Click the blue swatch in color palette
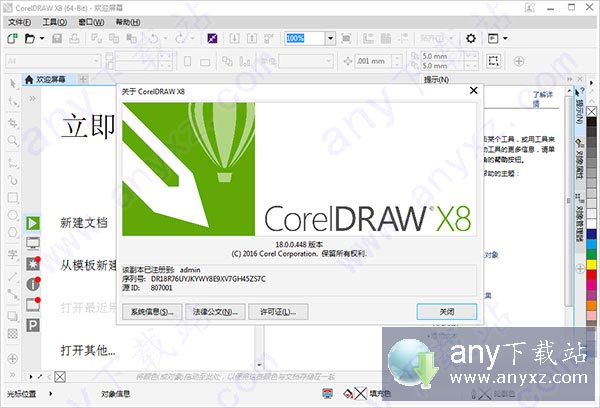 click(x=592, y=234)
